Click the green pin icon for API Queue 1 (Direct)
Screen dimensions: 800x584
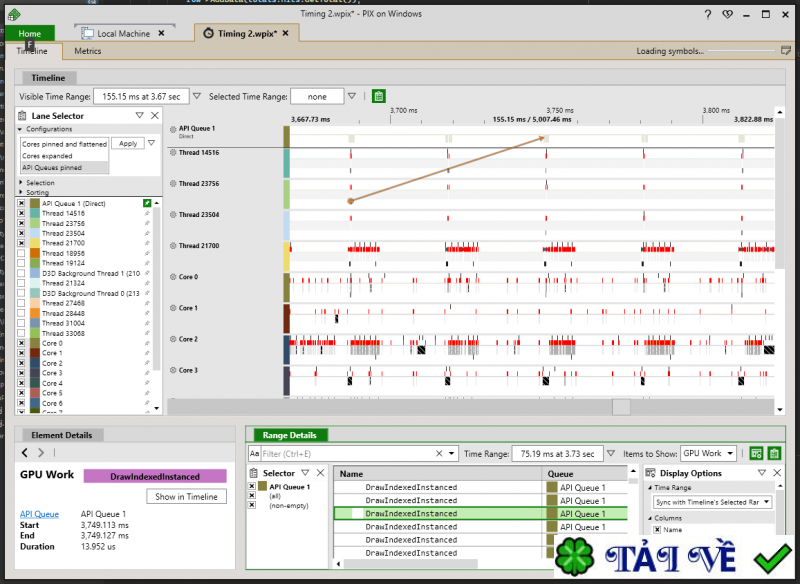[147, 203]
